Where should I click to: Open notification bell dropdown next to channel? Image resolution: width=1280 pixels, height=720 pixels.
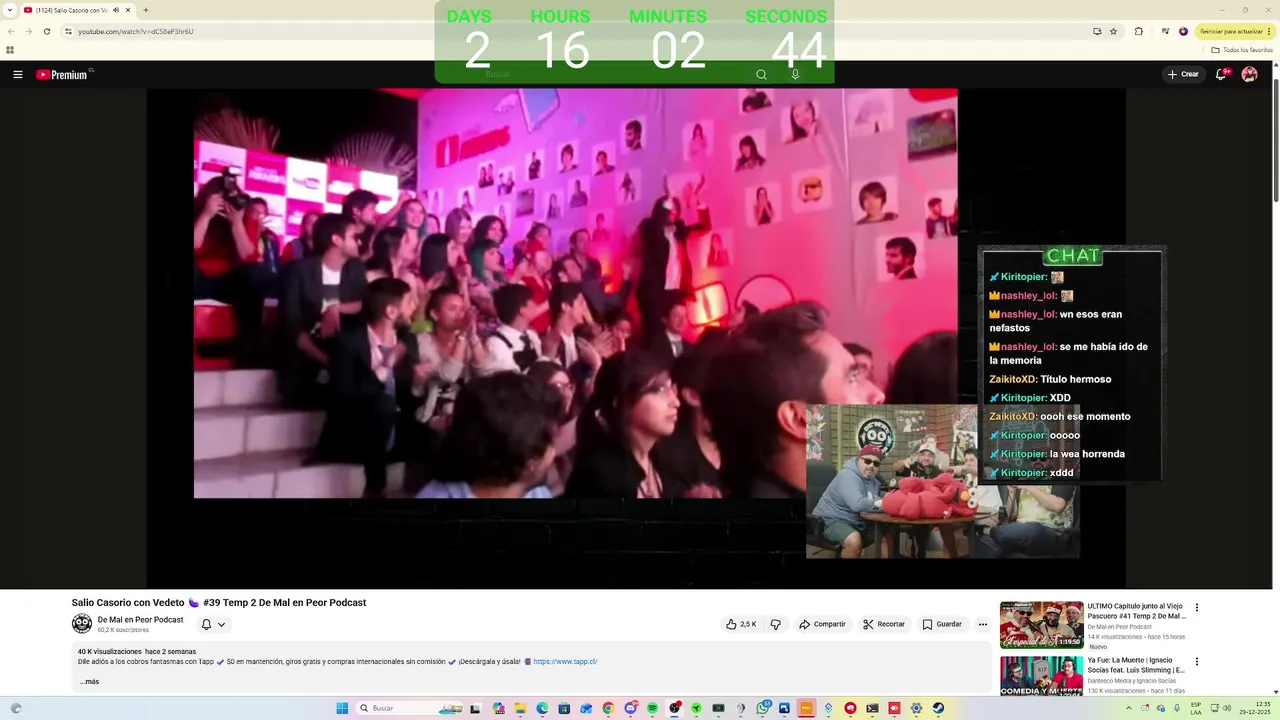point(213,624)
